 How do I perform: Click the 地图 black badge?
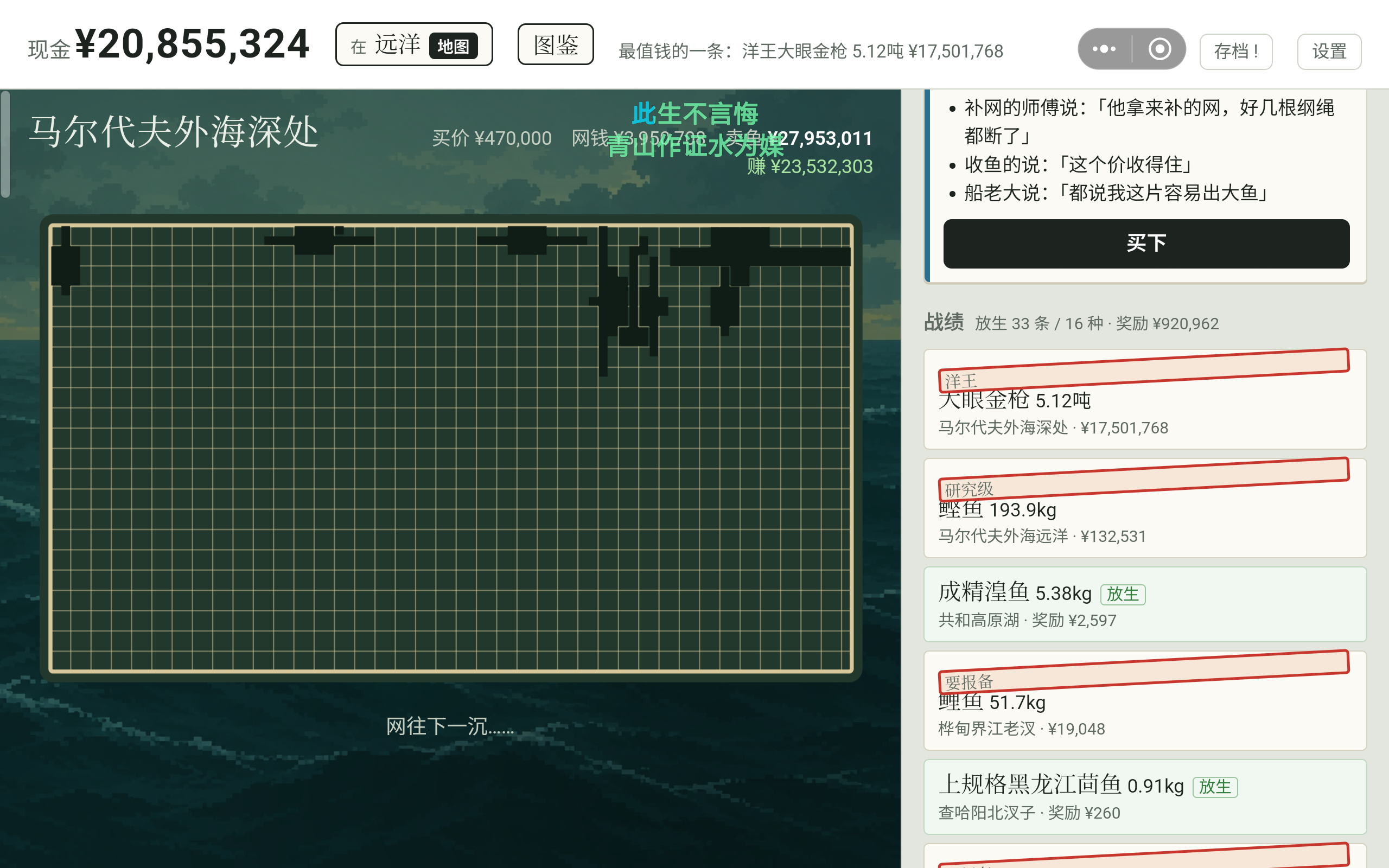(x=453, y=47)
